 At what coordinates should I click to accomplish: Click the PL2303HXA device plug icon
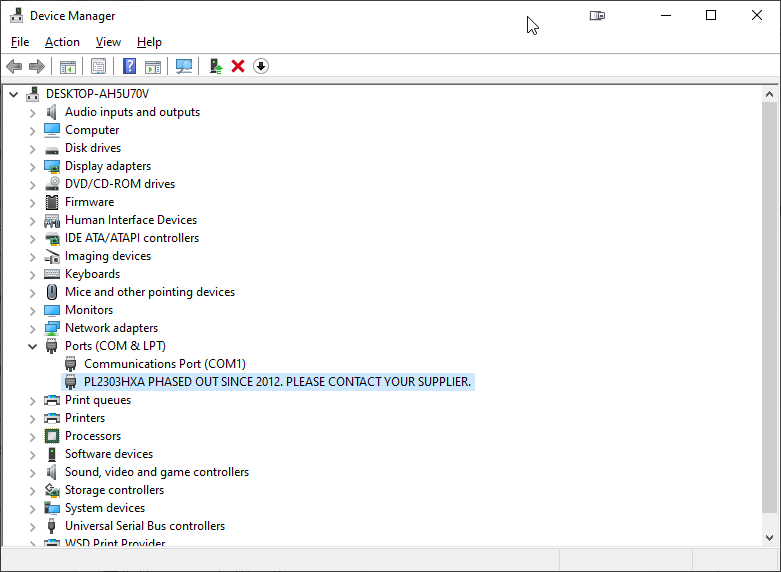click(71, 382)
